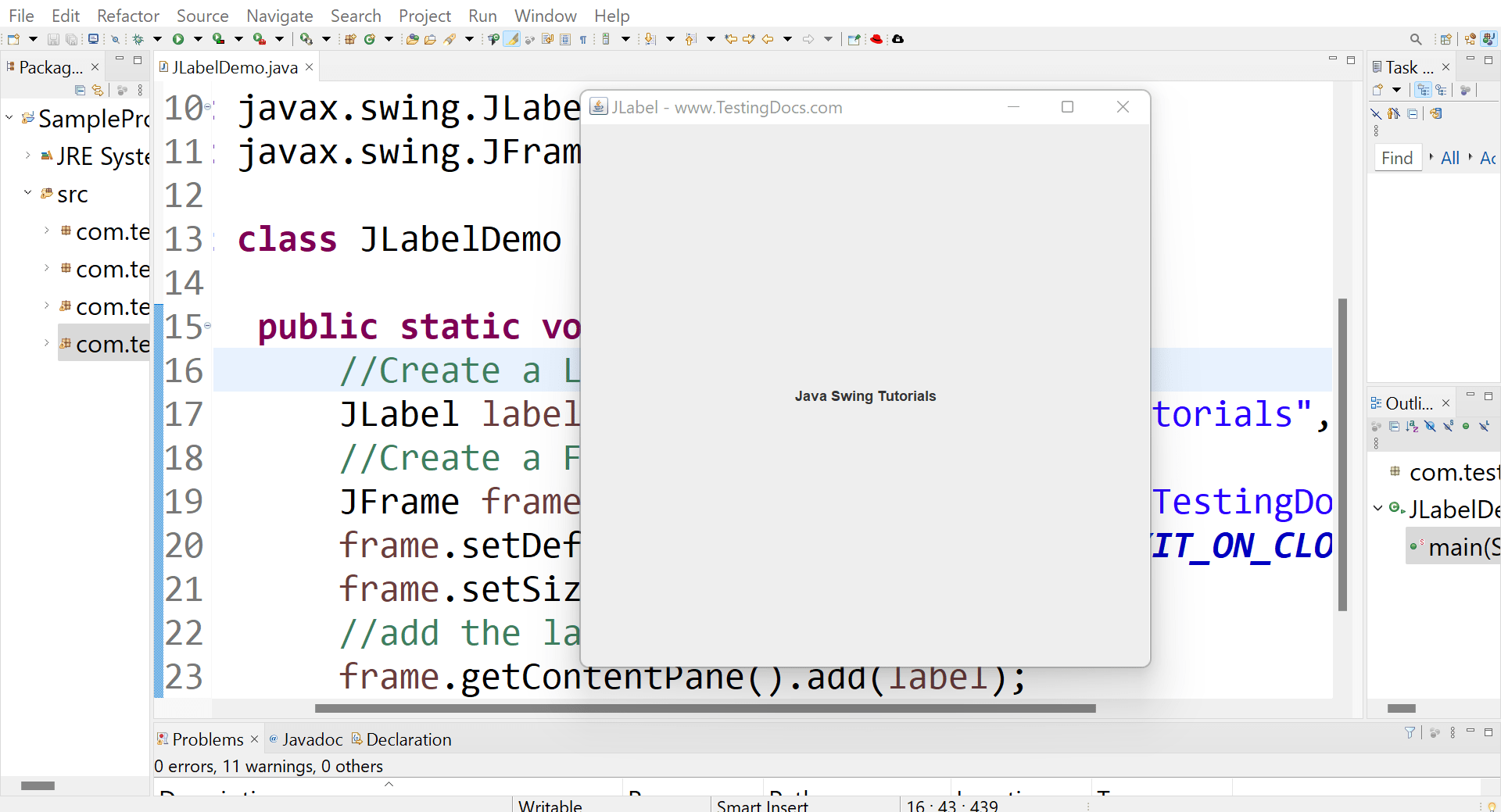Switch to the Javadoc tab
The image size is (1501, 812).
[x=306, y=739]
